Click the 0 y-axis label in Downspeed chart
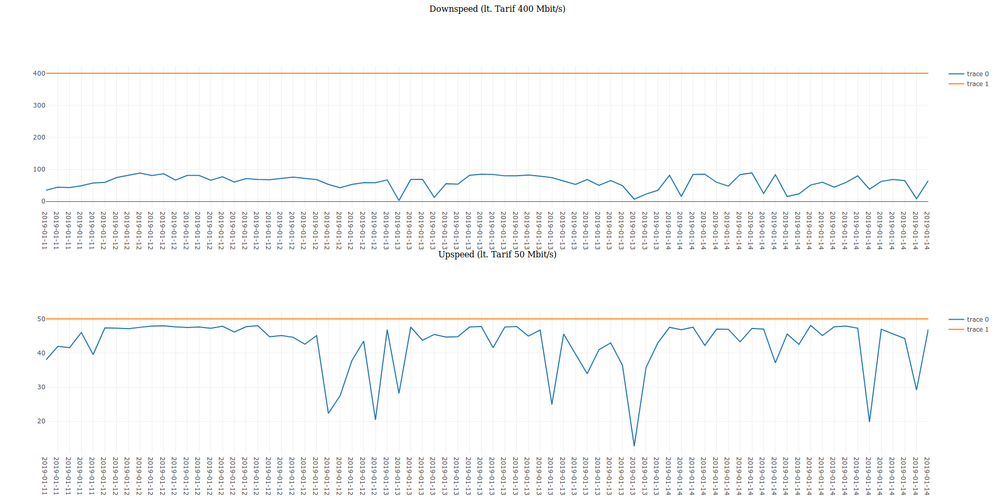 [x=42, y=201]
